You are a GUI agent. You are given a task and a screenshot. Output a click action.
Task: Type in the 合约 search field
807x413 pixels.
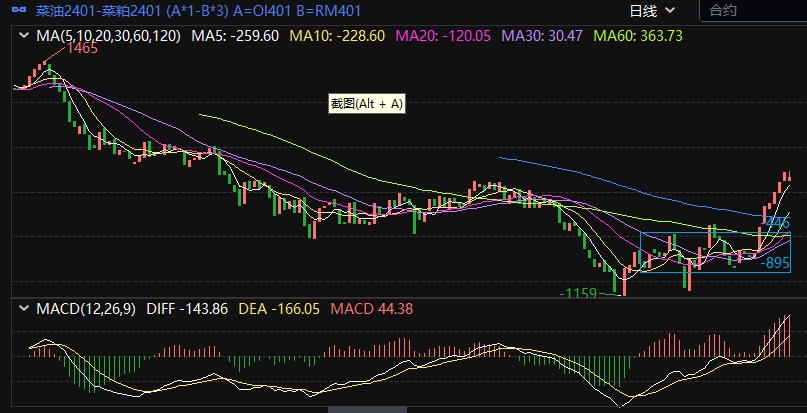(x=750, y=11)
